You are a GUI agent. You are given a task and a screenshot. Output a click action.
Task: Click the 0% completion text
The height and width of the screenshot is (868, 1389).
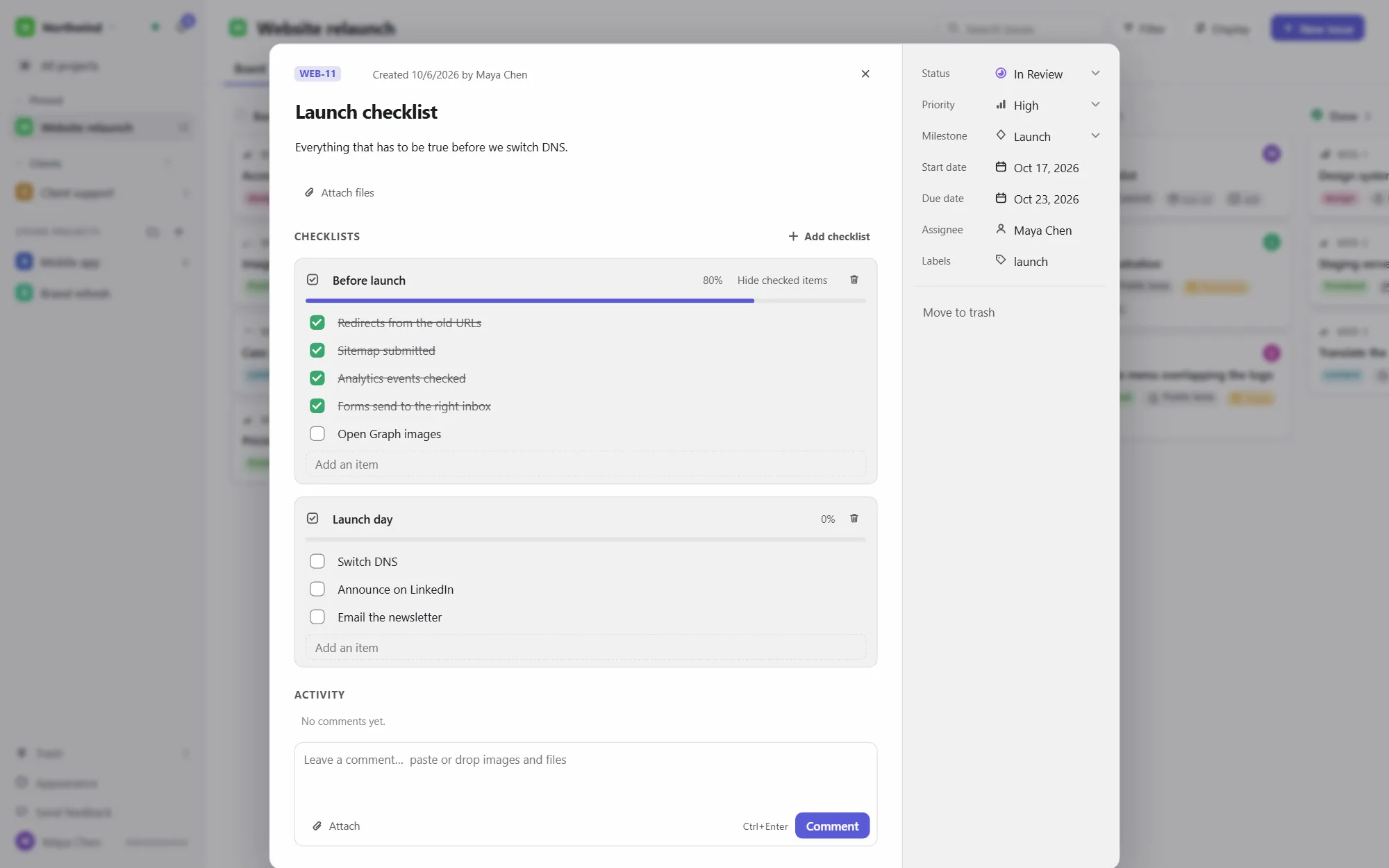(828, 519)
